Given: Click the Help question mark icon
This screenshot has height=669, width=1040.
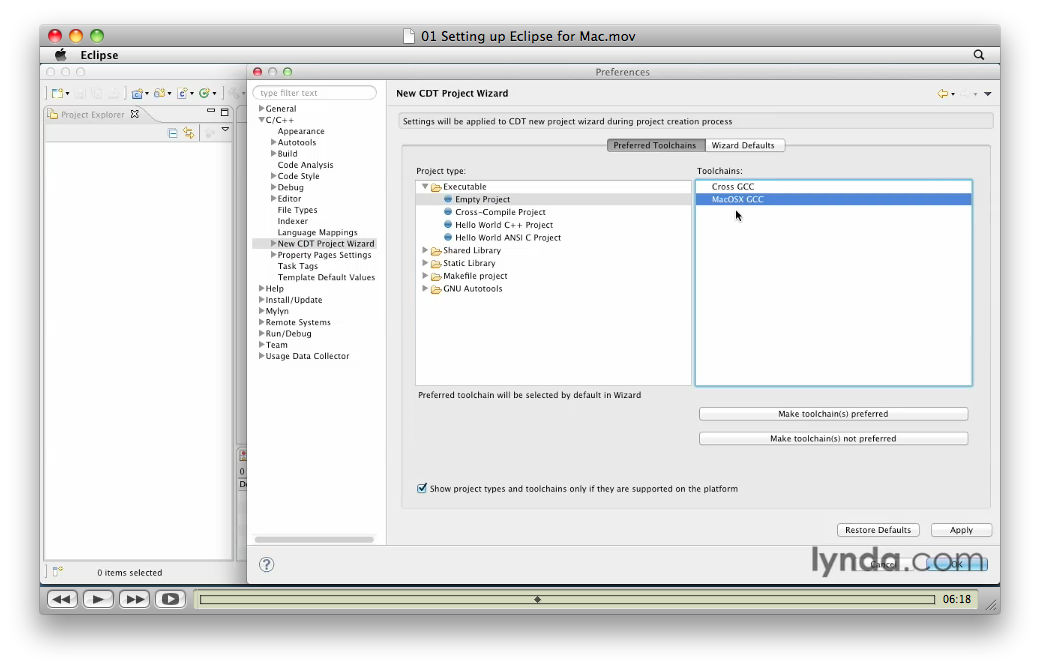Looking at the screenshot, I should (267, 564).
